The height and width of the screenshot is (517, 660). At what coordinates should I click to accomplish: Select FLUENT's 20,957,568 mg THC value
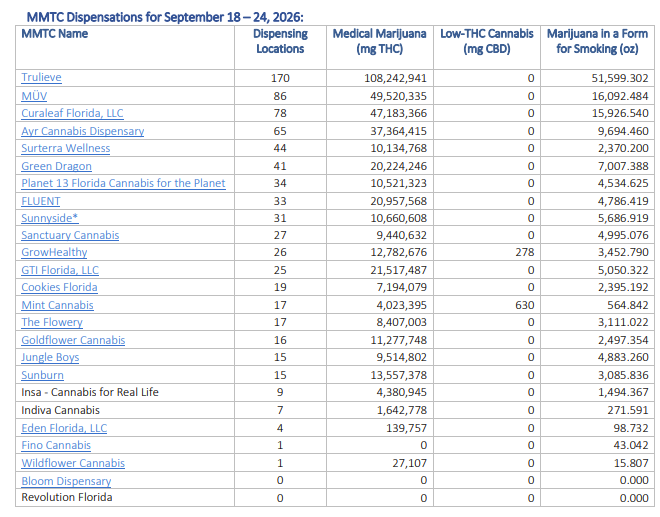click(398, 201)
